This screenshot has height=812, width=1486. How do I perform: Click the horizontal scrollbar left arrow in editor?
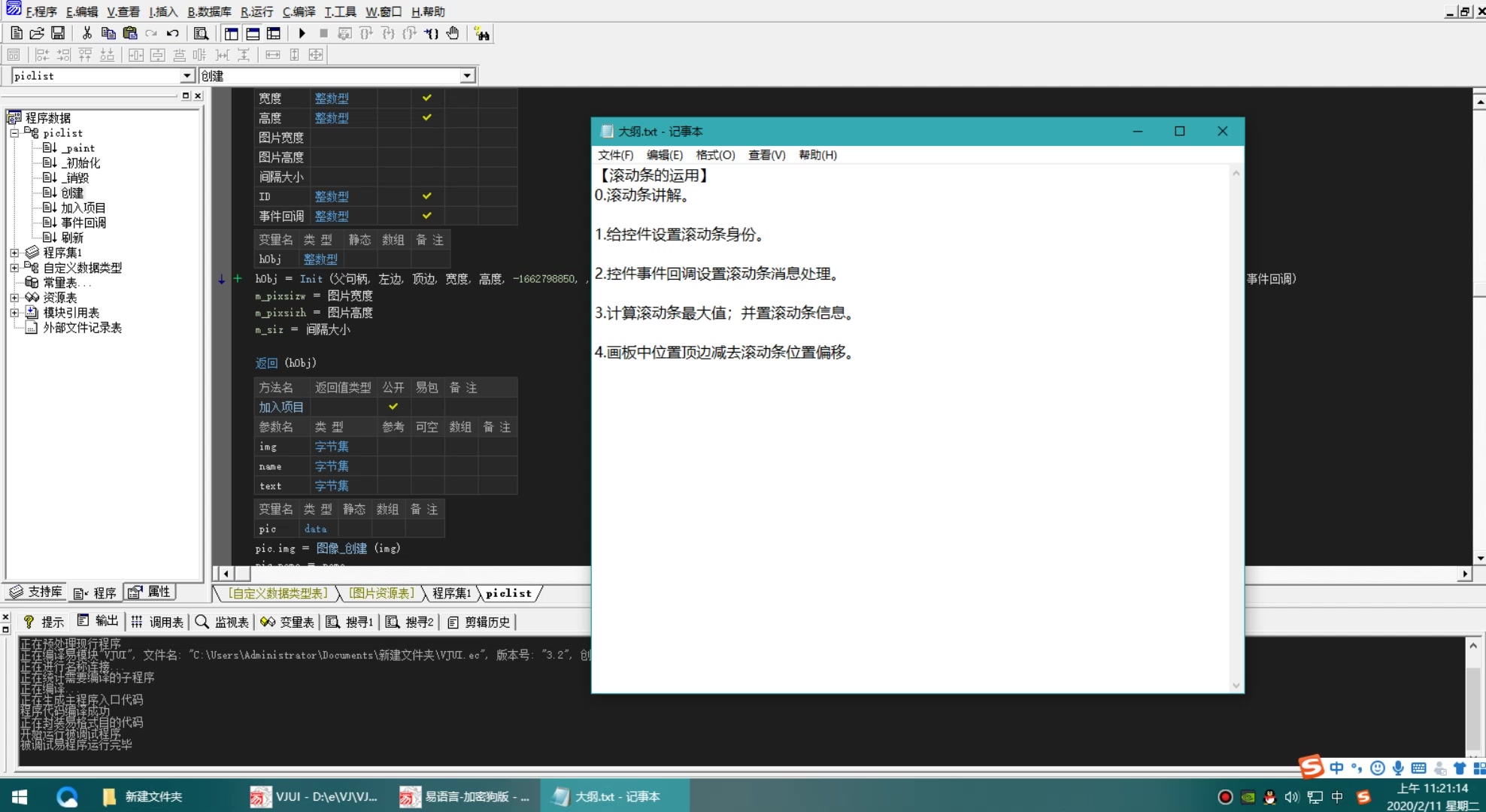pos(225,574)
